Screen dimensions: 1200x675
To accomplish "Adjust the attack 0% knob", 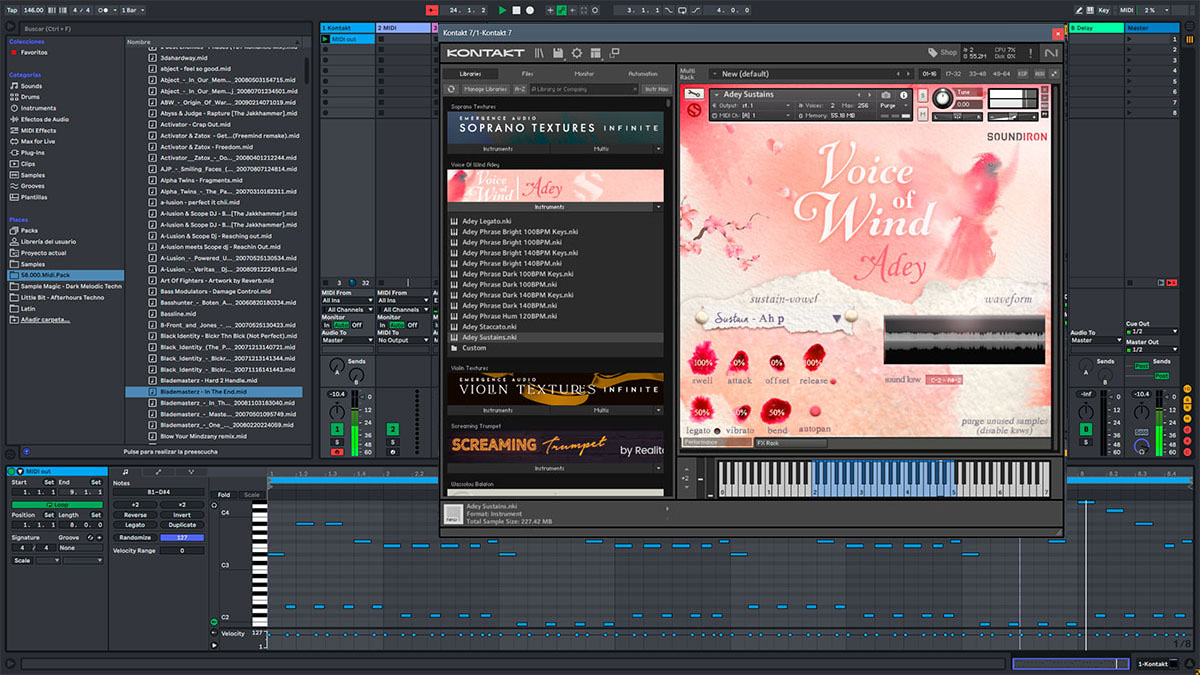I will [x=739, y=361].
